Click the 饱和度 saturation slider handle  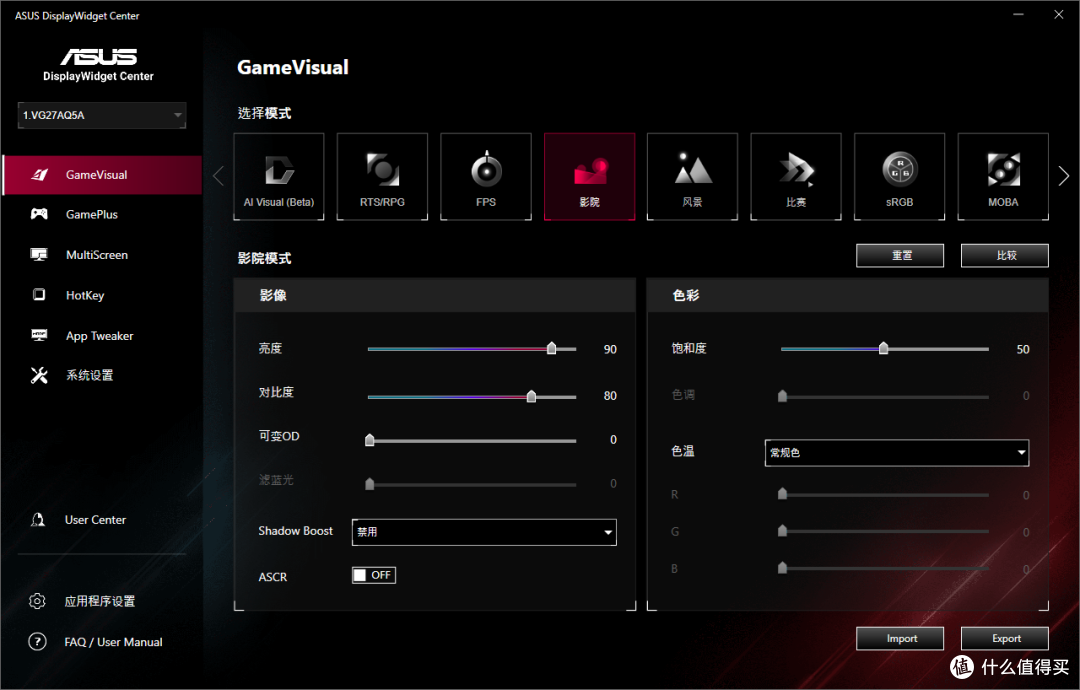[883, 348]
